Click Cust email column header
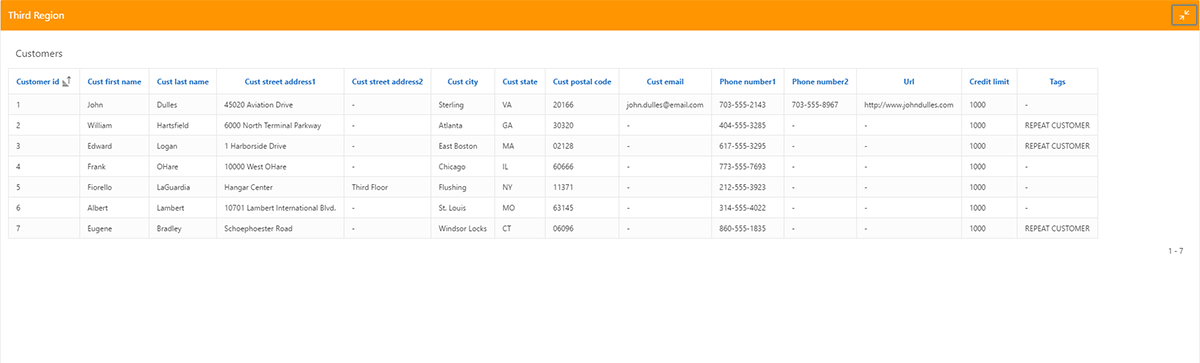Image resolution: width=1200 pixels, height=363 pixels. pos(665,82)
